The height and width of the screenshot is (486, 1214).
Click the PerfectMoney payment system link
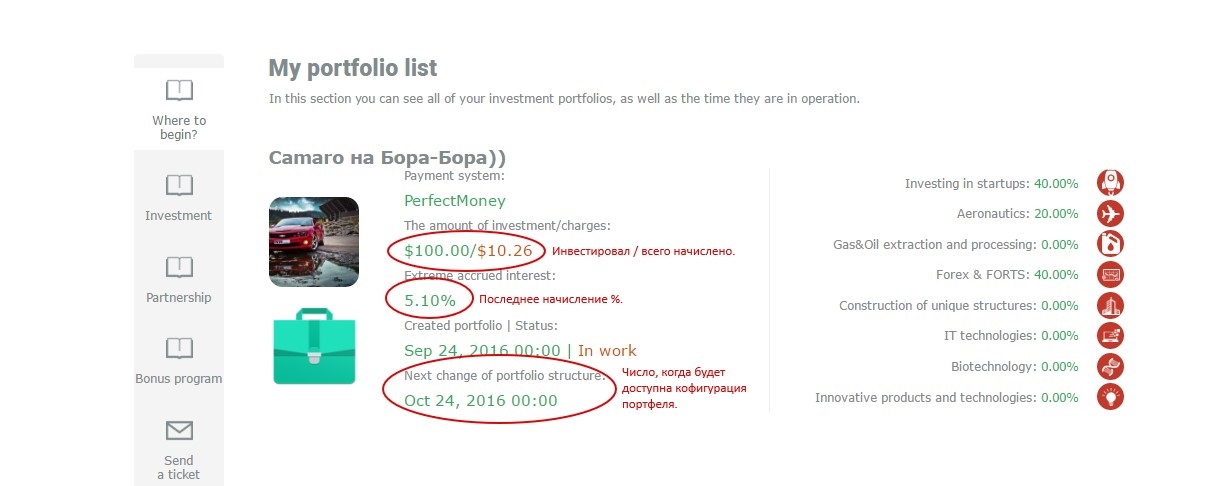click(455, 201)
